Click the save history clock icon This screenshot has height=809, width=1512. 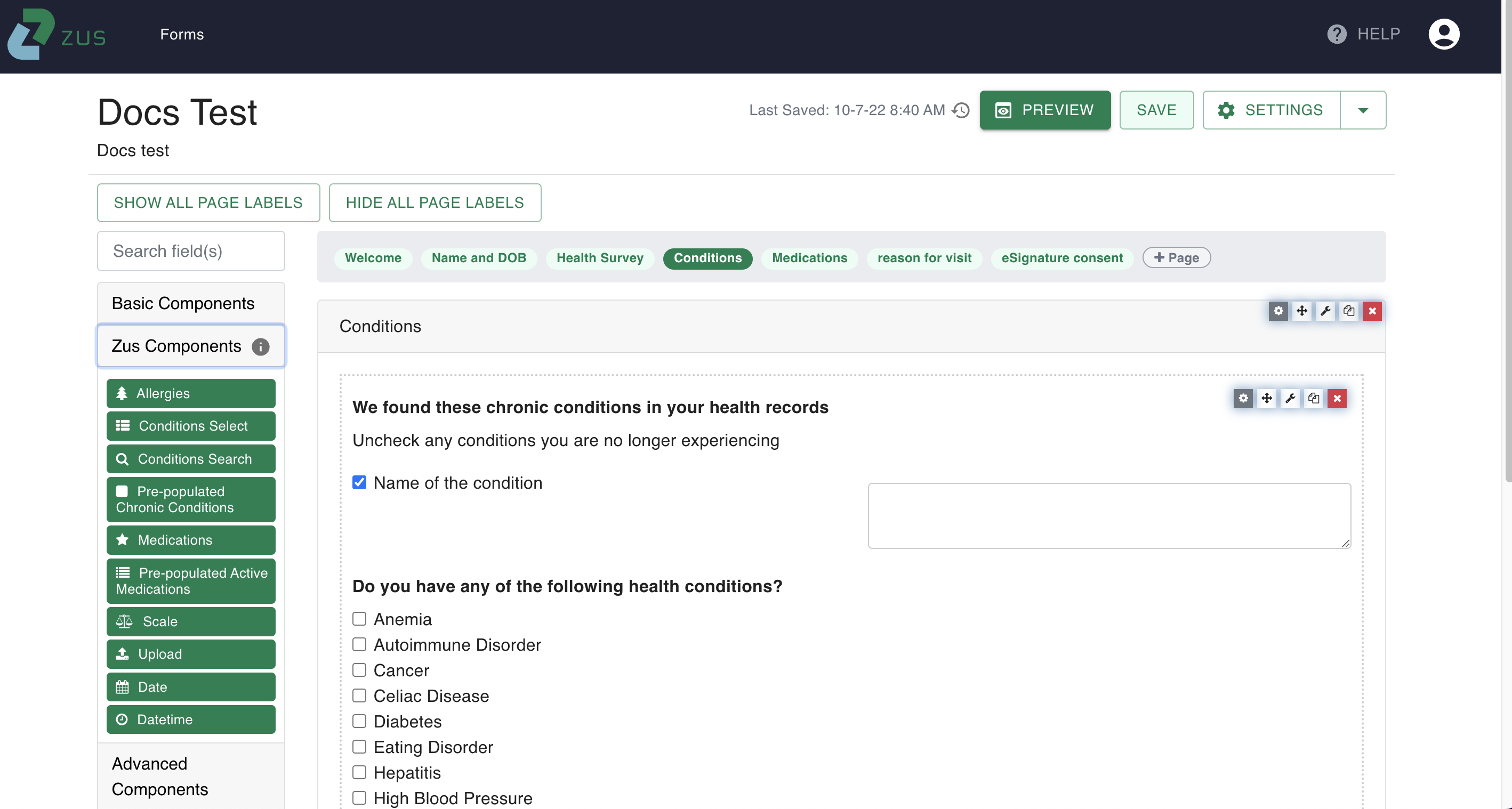pos(961,110)
